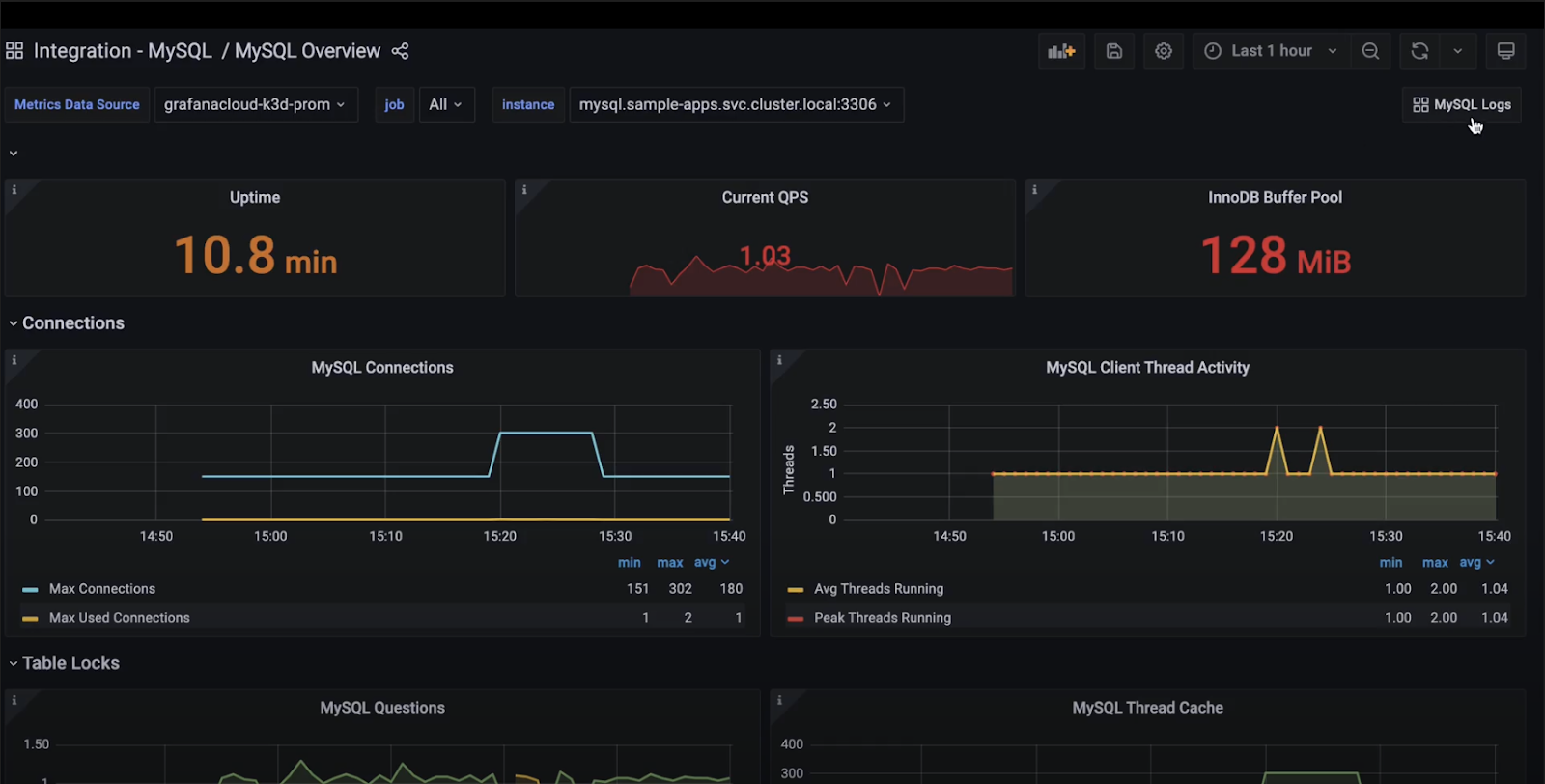Click the job variable label
The height and width of the screenshot is (784, 1545).
pos(394,104)
